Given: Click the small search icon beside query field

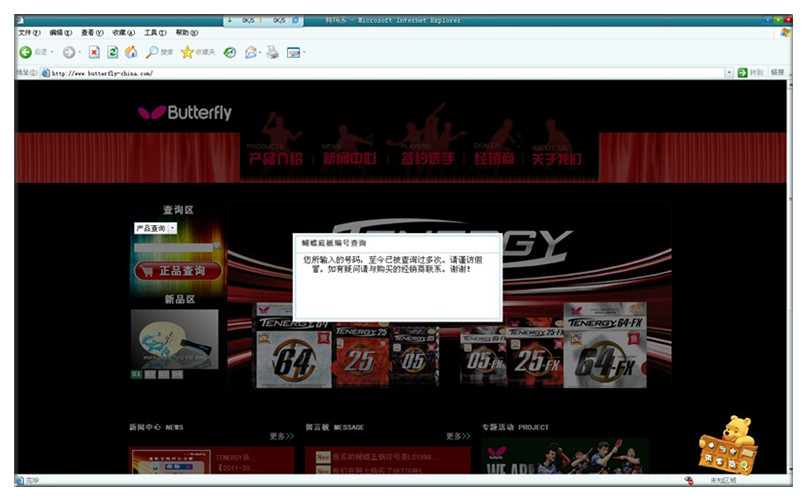Looking at the screenshot, I should (x=218, y=248).
